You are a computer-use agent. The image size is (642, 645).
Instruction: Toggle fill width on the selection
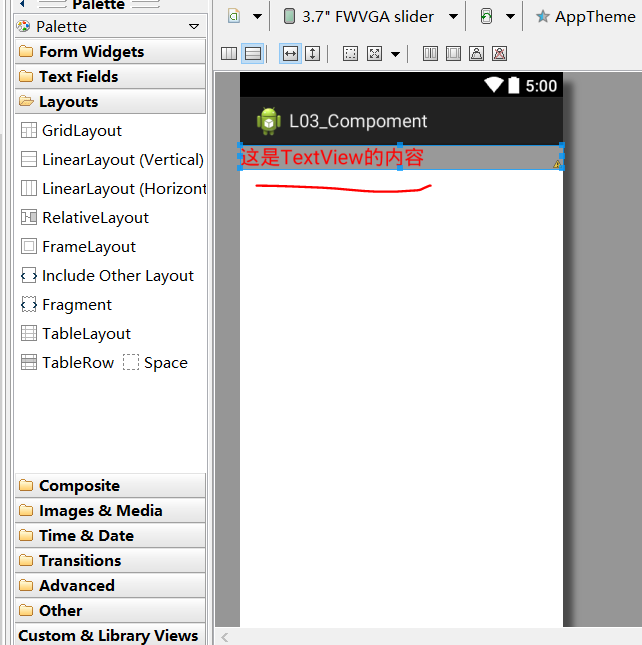click(290, 53)
